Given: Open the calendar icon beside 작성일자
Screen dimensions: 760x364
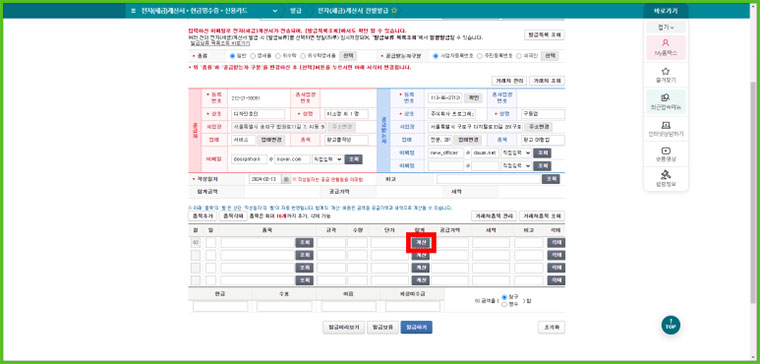Looking at the screenshot, I should tap(285, 179).
